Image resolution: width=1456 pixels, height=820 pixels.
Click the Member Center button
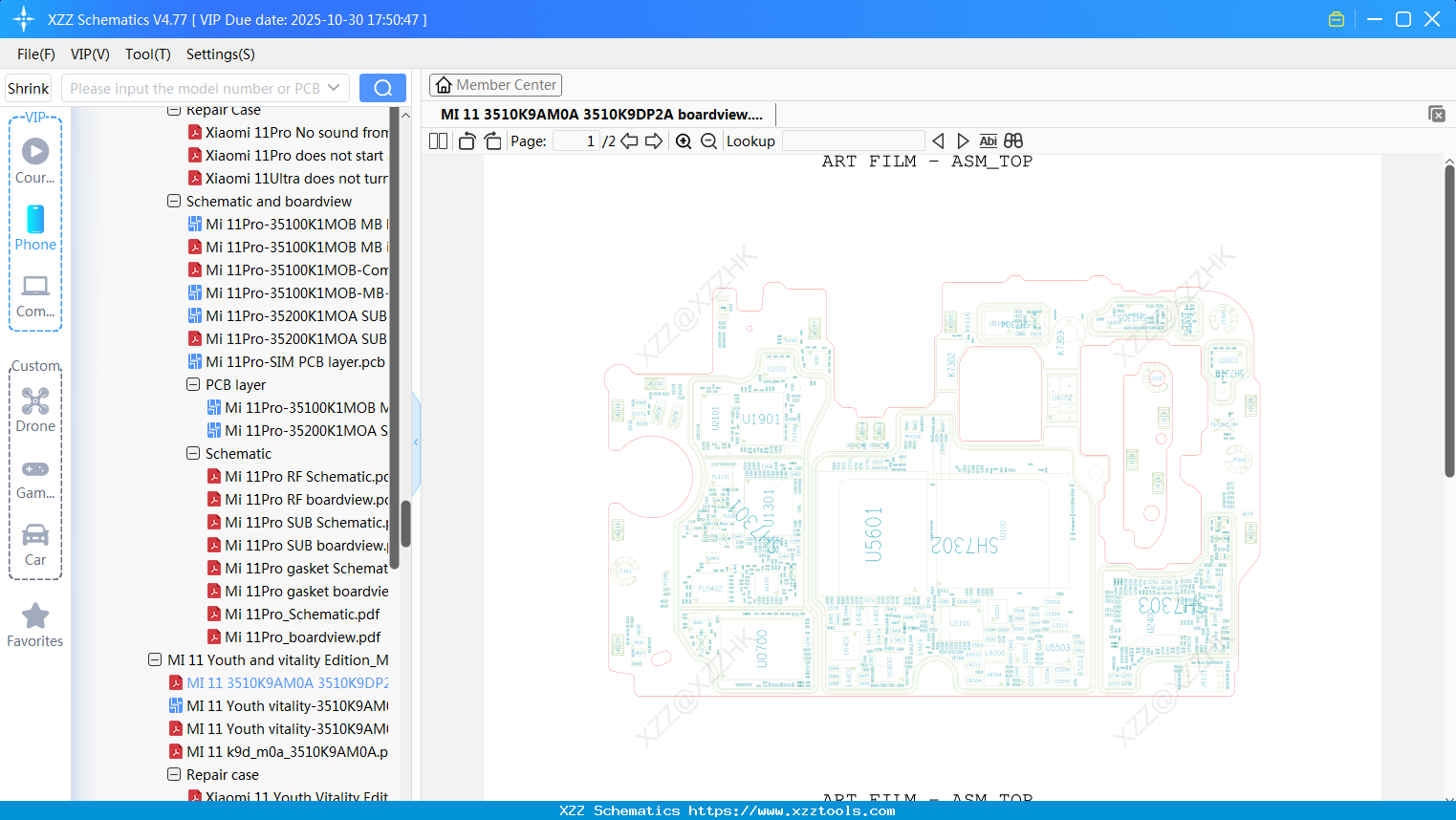point(495,84)
